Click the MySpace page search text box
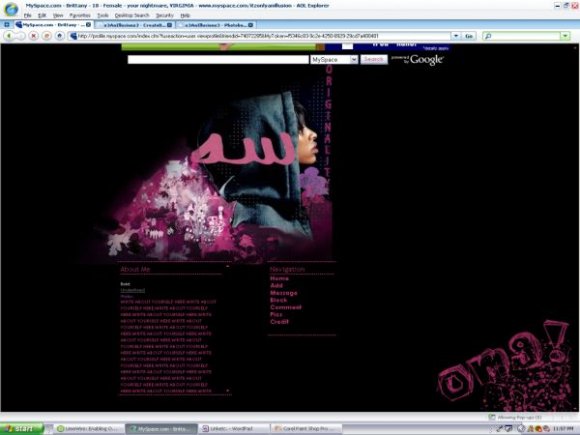 pyautogui.click(x=218, y=60)
